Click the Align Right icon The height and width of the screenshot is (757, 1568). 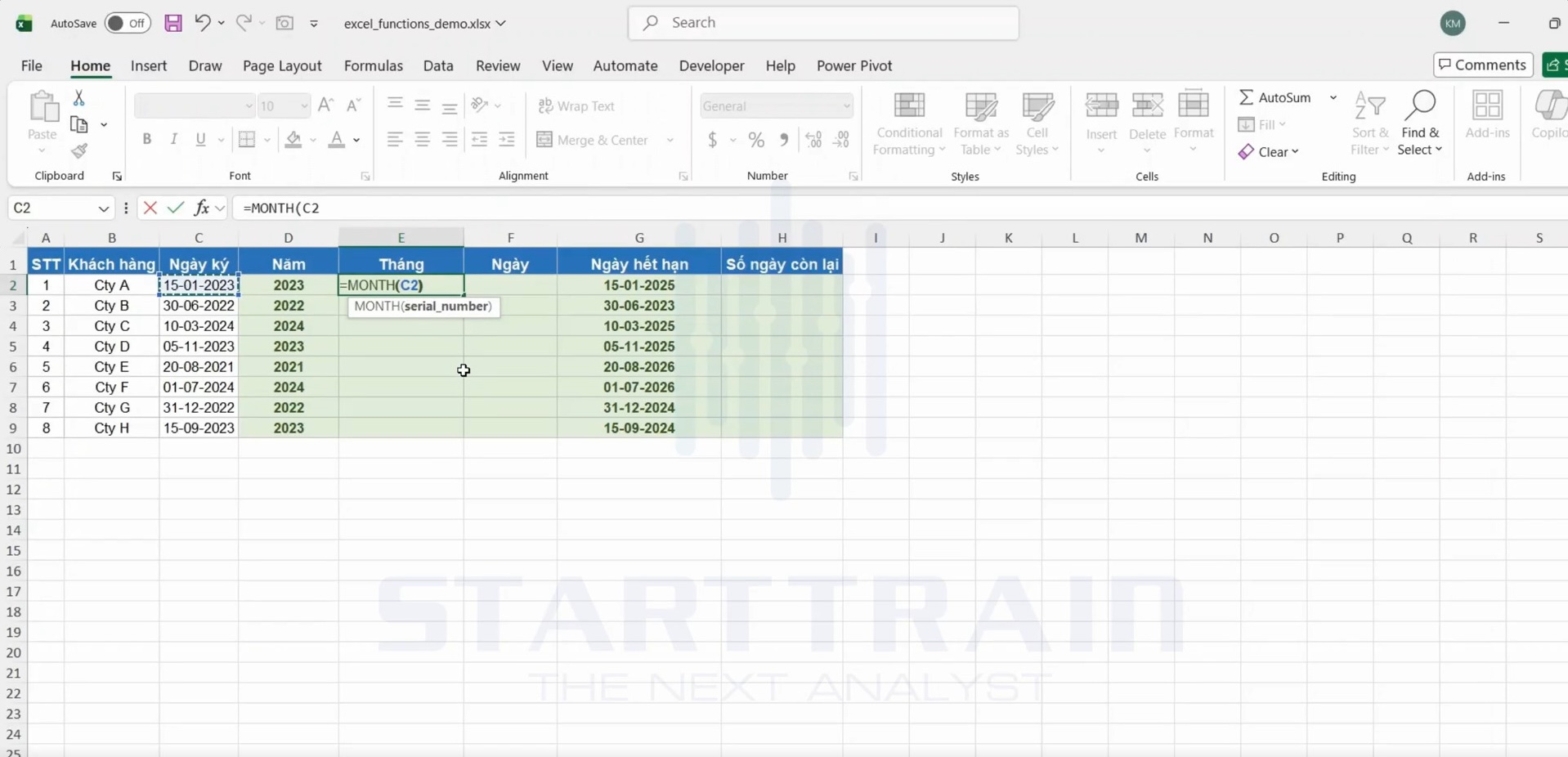coord(450,140)
